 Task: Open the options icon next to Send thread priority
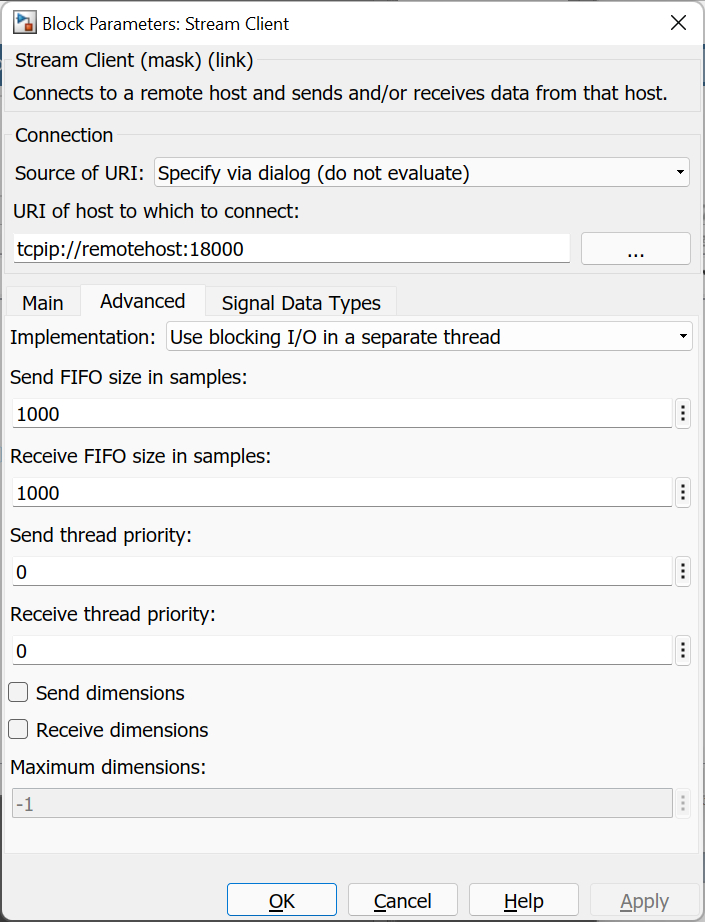coord(683,571)
